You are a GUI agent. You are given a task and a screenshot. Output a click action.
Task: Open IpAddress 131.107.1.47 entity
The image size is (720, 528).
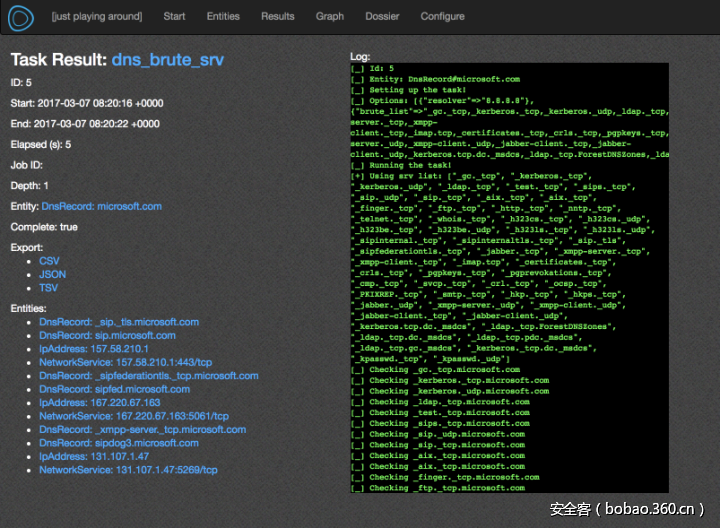[x=93, y=456]
